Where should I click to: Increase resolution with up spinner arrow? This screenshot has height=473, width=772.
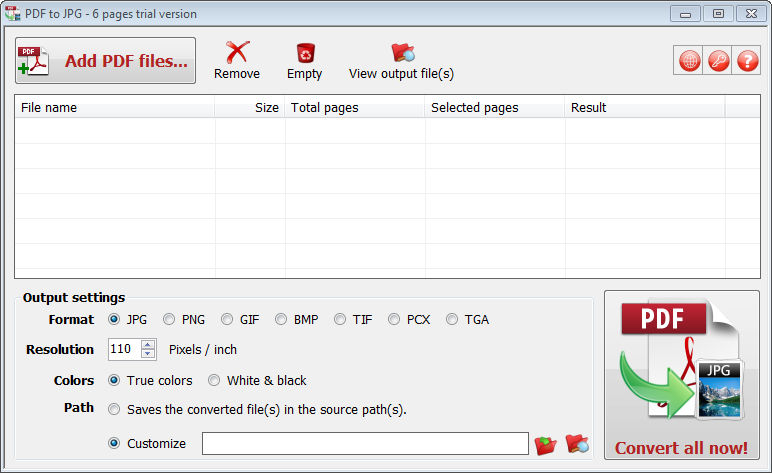coord(148,345)
